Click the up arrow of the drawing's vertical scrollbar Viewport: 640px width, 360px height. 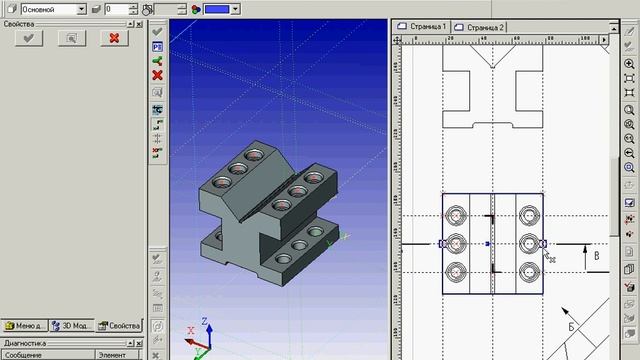pyautogui.click(x=614, y=28)
